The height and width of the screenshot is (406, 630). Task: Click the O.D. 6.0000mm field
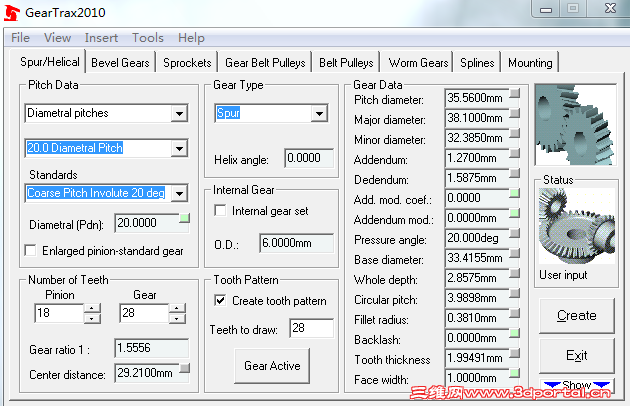point(297,243)
